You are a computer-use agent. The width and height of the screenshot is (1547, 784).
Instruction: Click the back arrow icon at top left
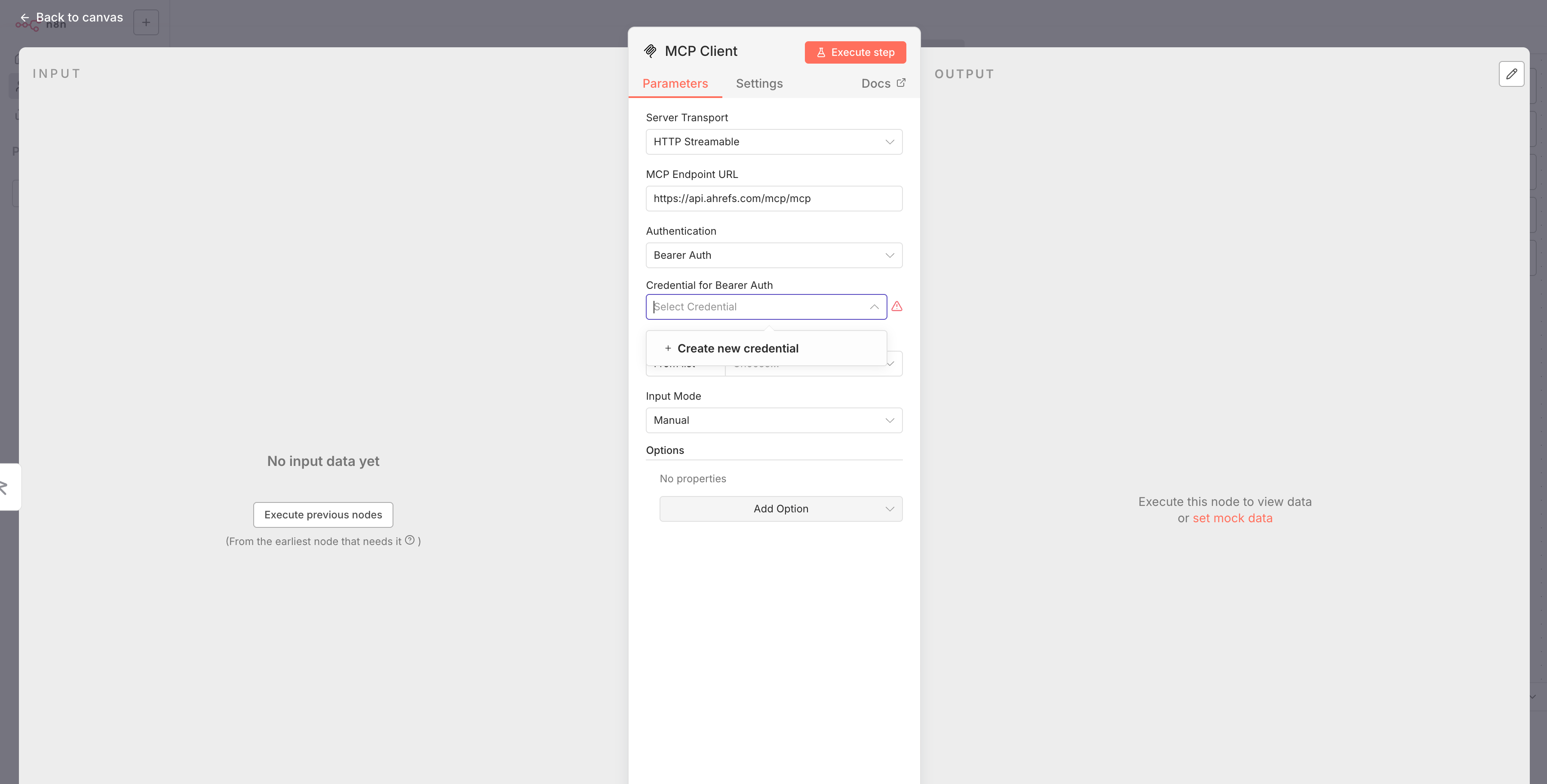pos(25,18)
